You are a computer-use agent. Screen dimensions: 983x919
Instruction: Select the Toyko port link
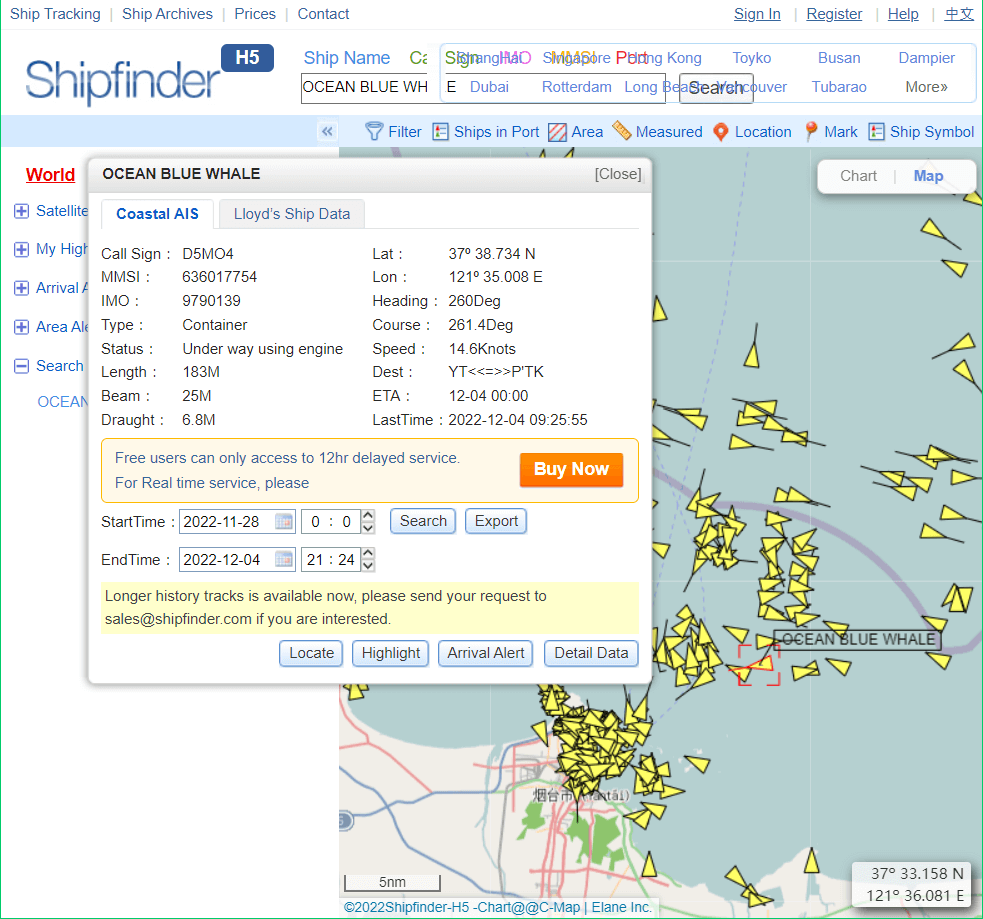click(x=752, y=58)
